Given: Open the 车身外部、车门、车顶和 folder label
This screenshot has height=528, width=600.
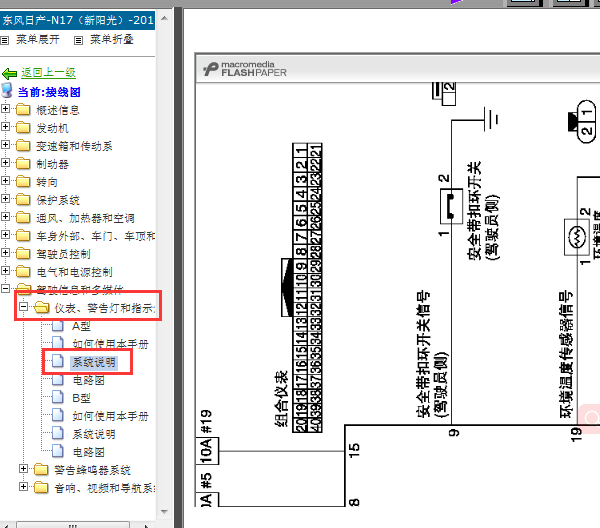Looking at the screenshot, I should point(96,236).
